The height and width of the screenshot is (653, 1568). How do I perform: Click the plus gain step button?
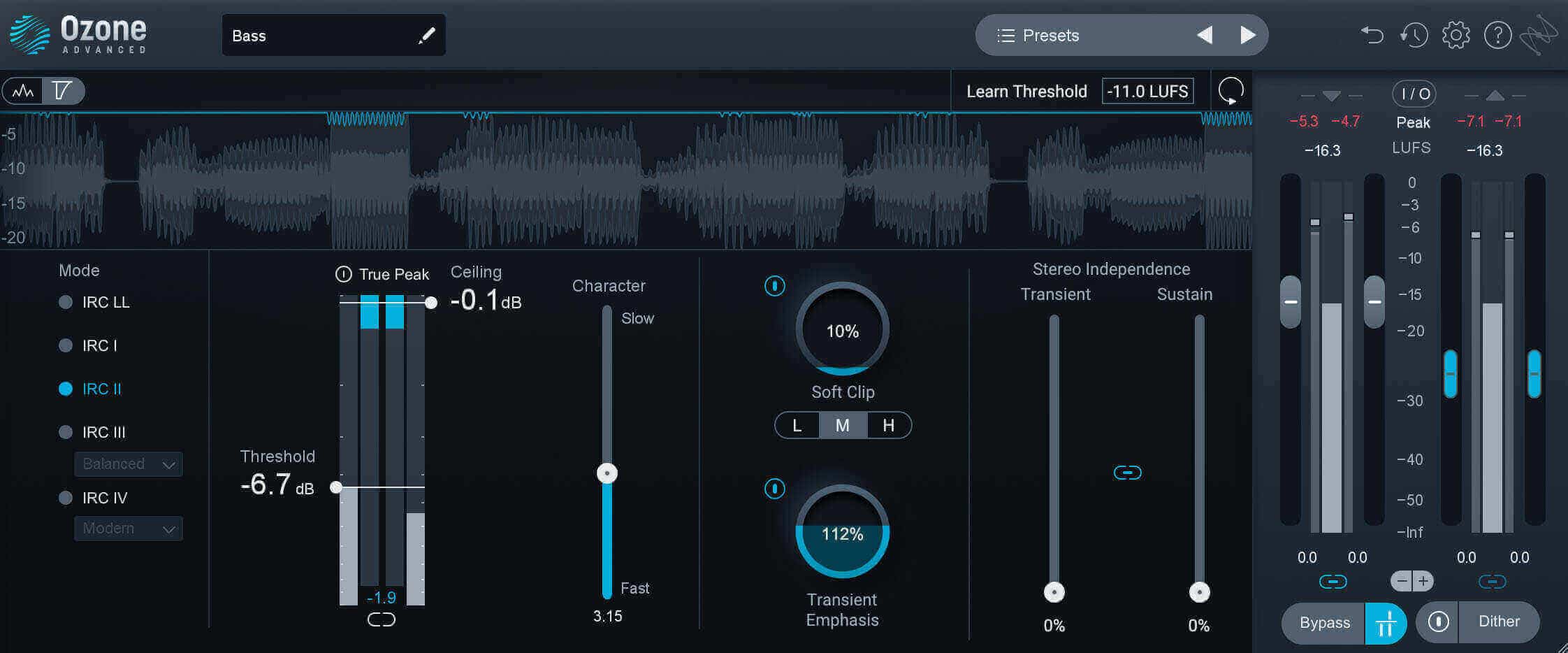(1423, 581)
